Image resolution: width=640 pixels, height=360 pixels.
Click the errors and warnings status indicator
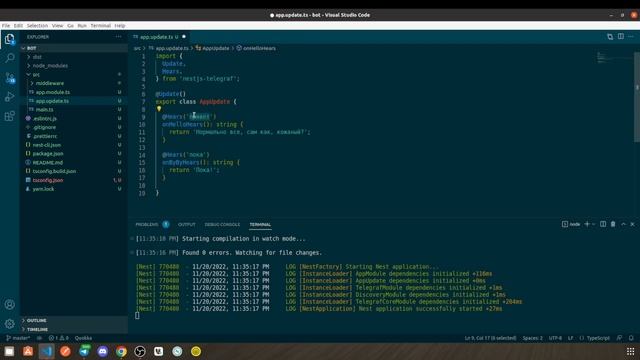(58, 338)
